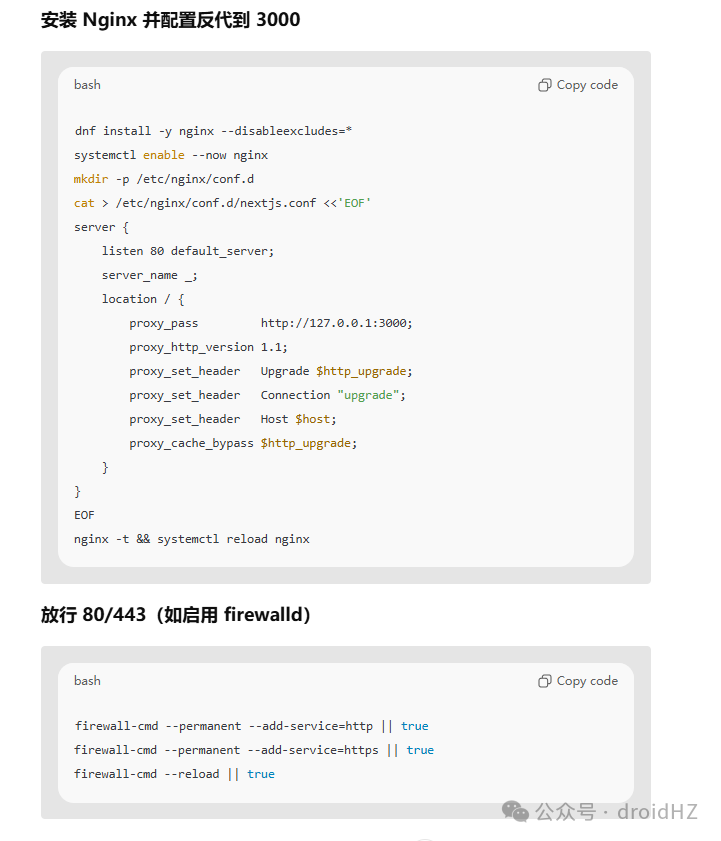Click the proxy_pass http://127.0.0.1:3000 line
Image resolution: width=721 pixels, height=841 pixels.
[271, 323]
